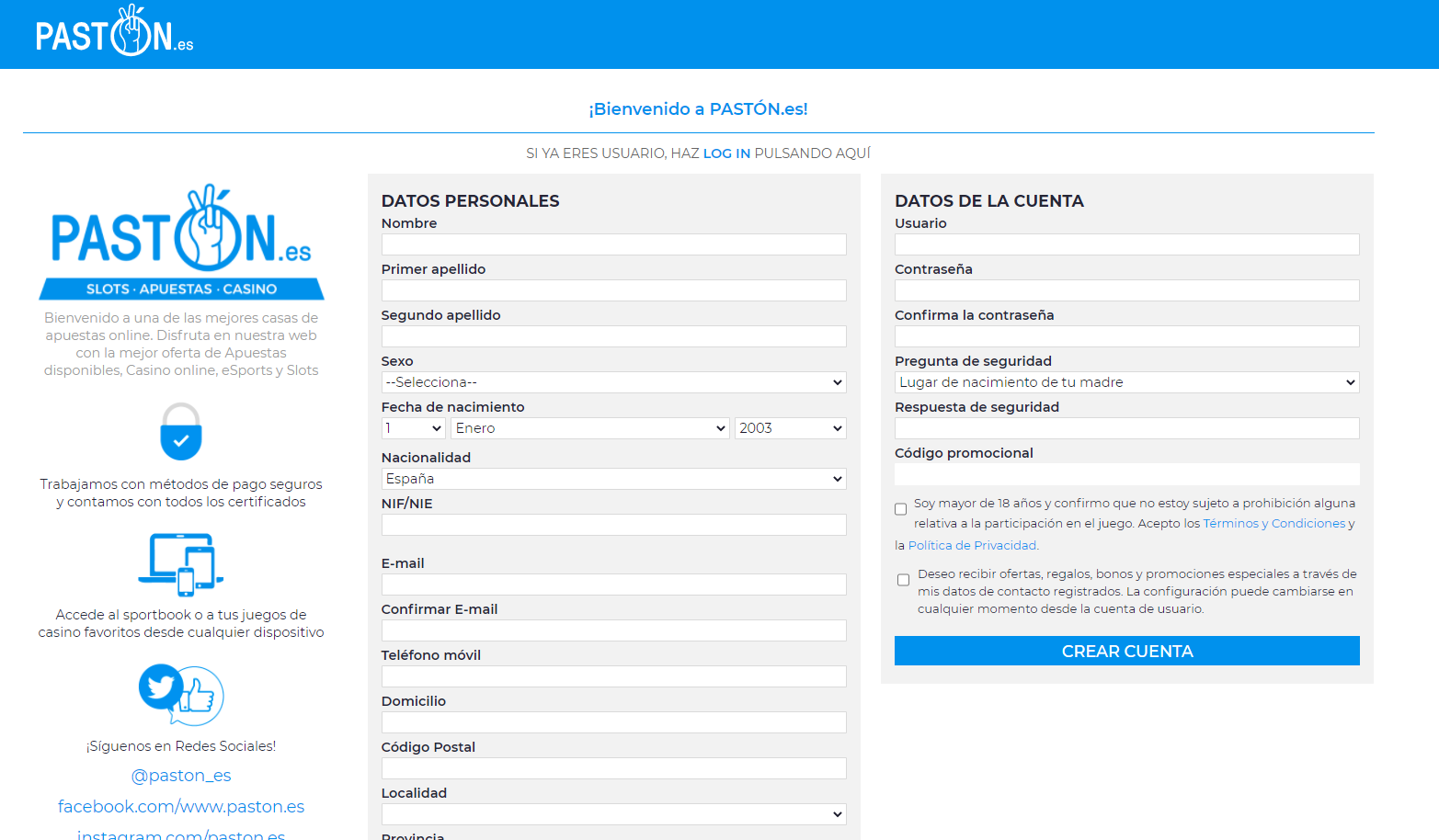The height and width of the screenshot is (840, 1439).
Task: Open the instagram.com/paston.es link
Action: 181,834
